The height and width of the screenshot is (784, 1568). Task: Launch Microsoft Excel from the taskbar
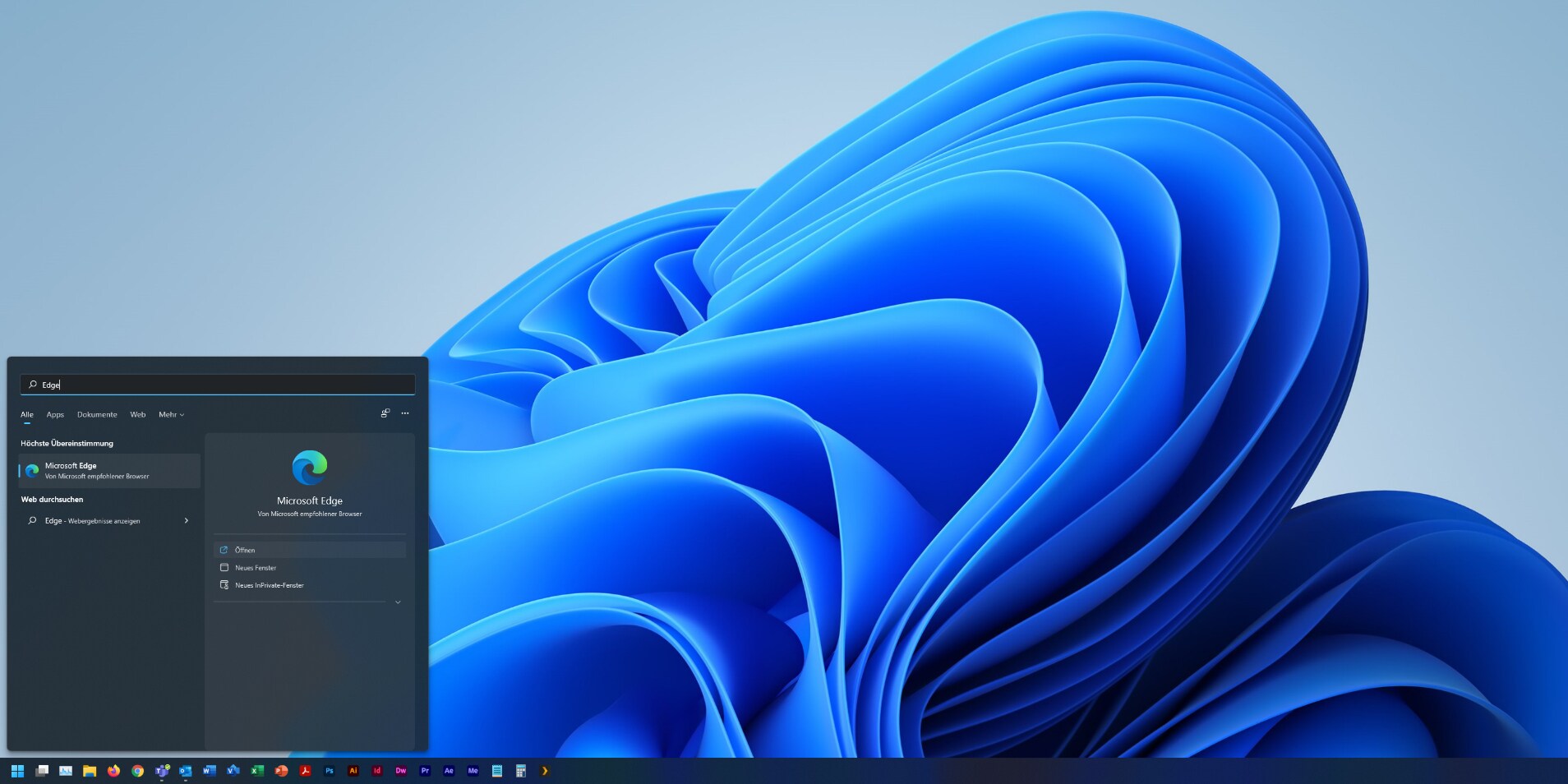[257, 771]
